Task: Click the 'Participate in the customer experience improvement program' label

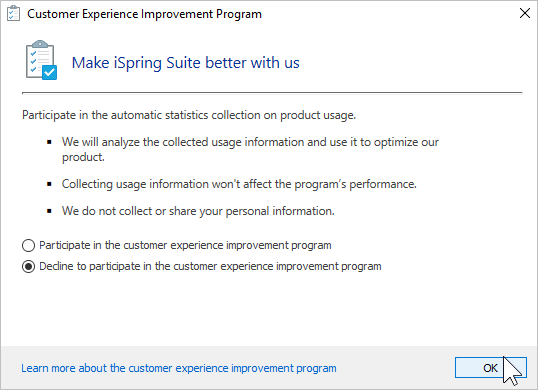Action: point(185,245)
